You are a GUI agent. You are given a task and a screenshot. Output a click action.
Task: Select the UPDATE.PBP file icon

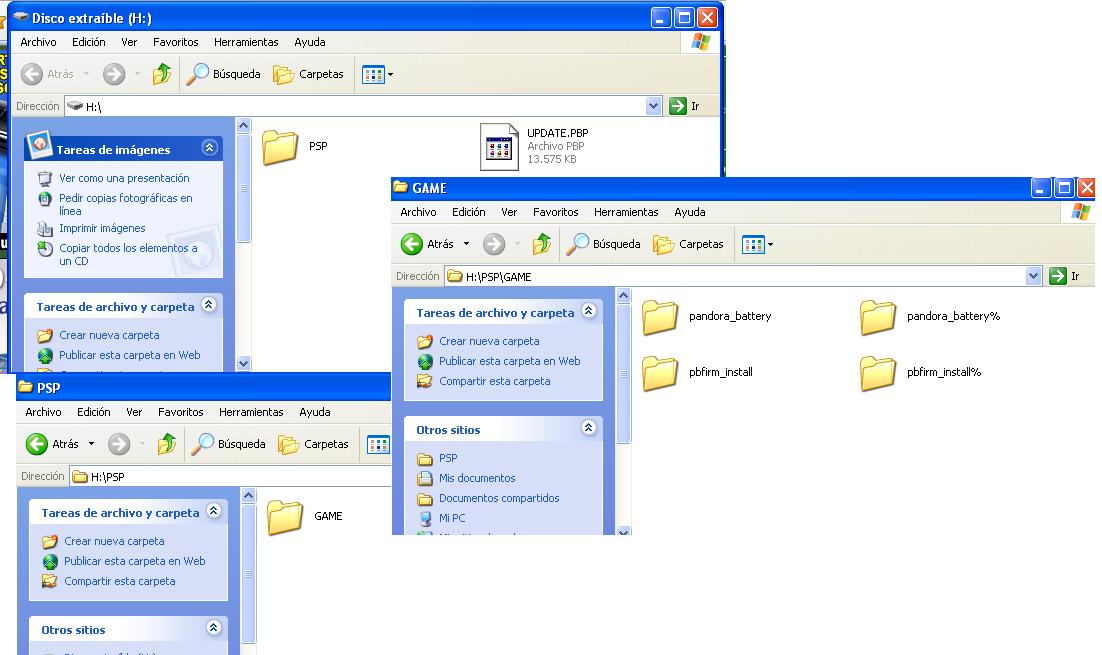(499, 146)
